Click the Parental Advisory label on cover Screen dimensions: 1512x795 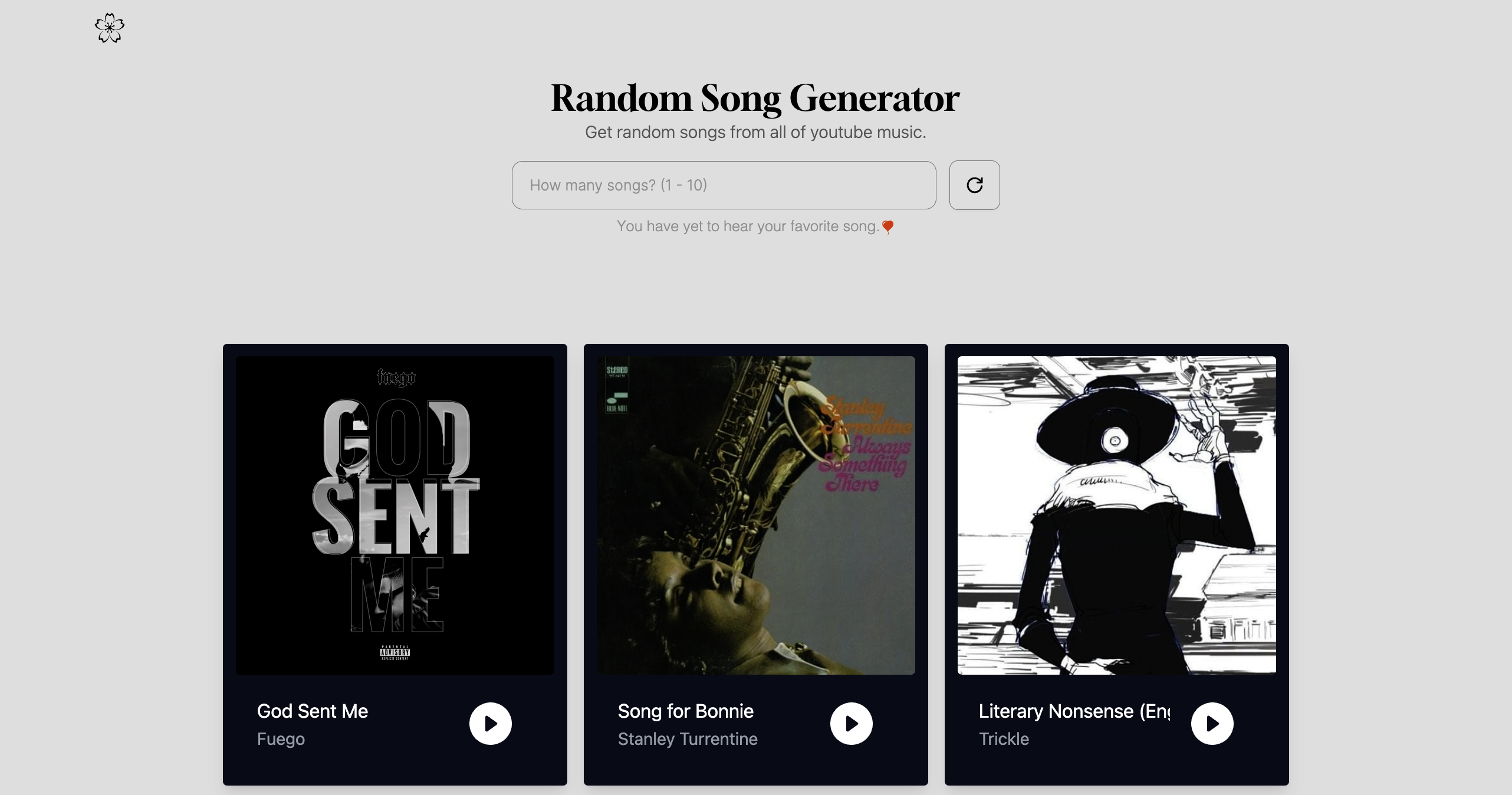tap(395, 652)
